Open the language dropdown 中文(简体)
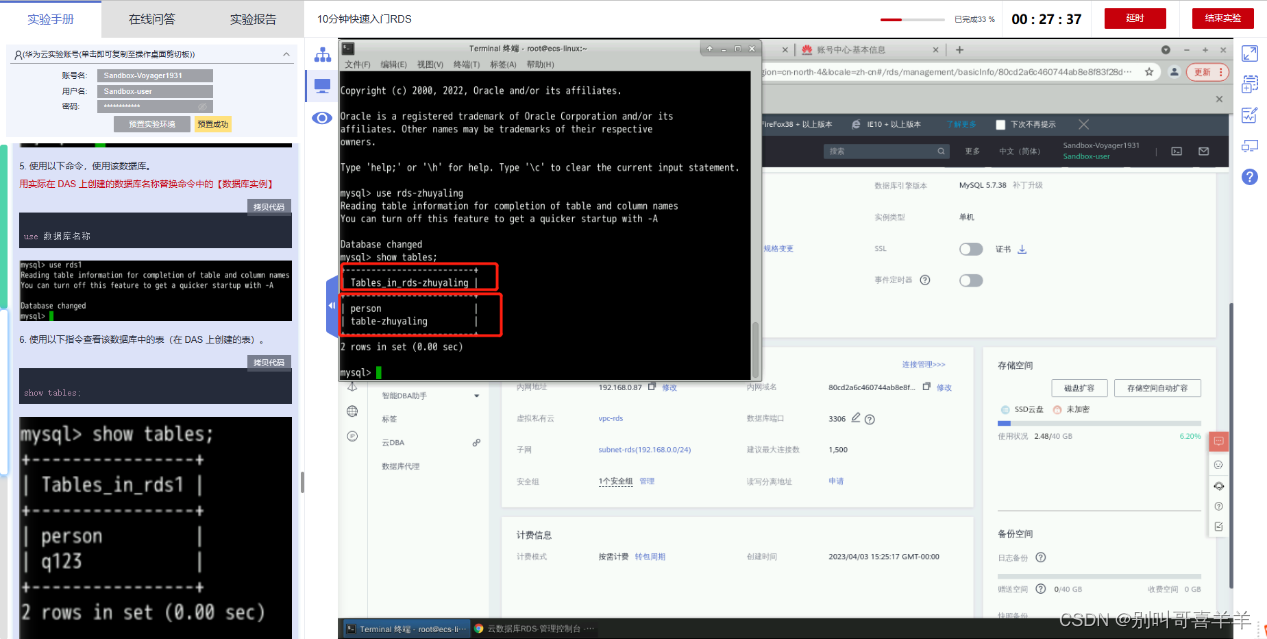Screen dimensions: 1267x639 coord(1018,151)
